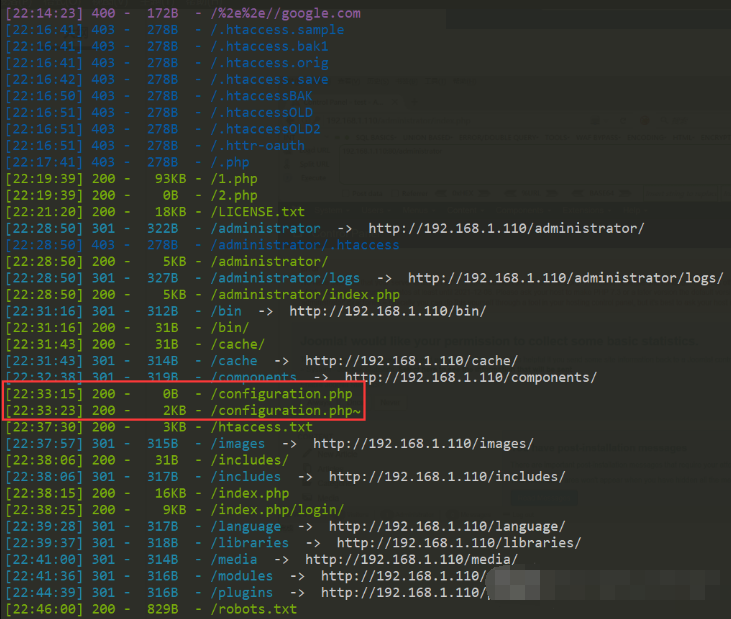731x619 pixels.
Task: Open the http://192.168.1.110/cache/ redirect URL
Action: point(411,361)
